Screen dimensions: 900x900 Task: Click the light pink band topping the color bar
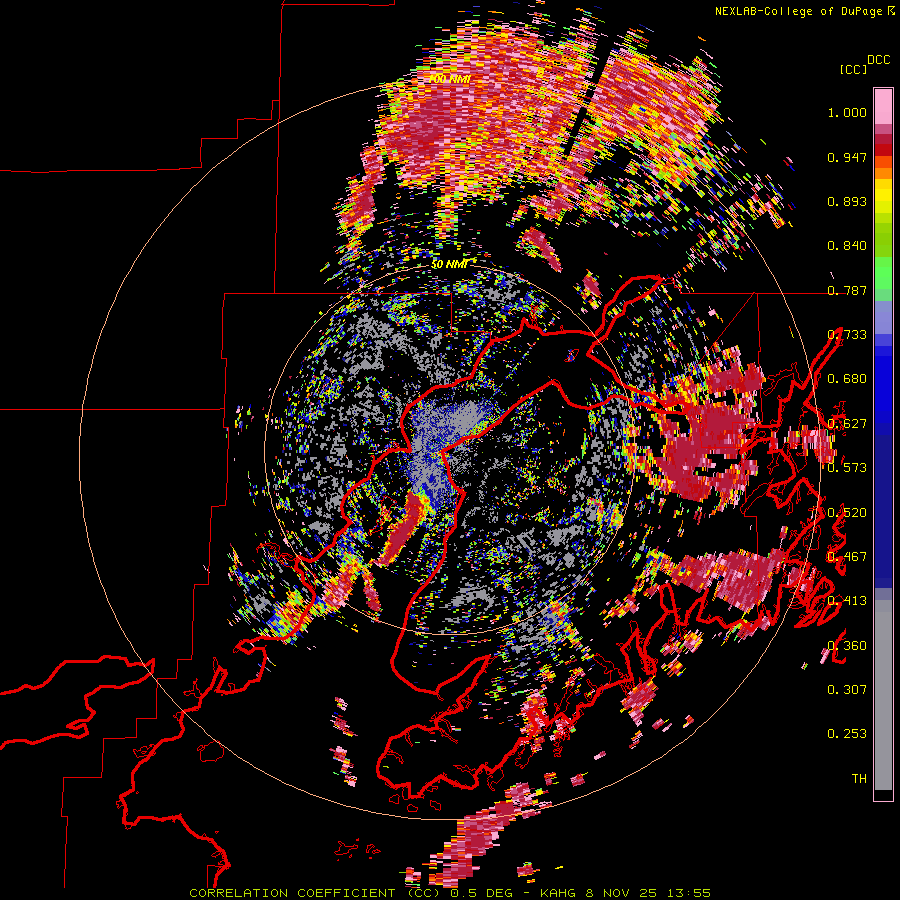tap(883, 106)
